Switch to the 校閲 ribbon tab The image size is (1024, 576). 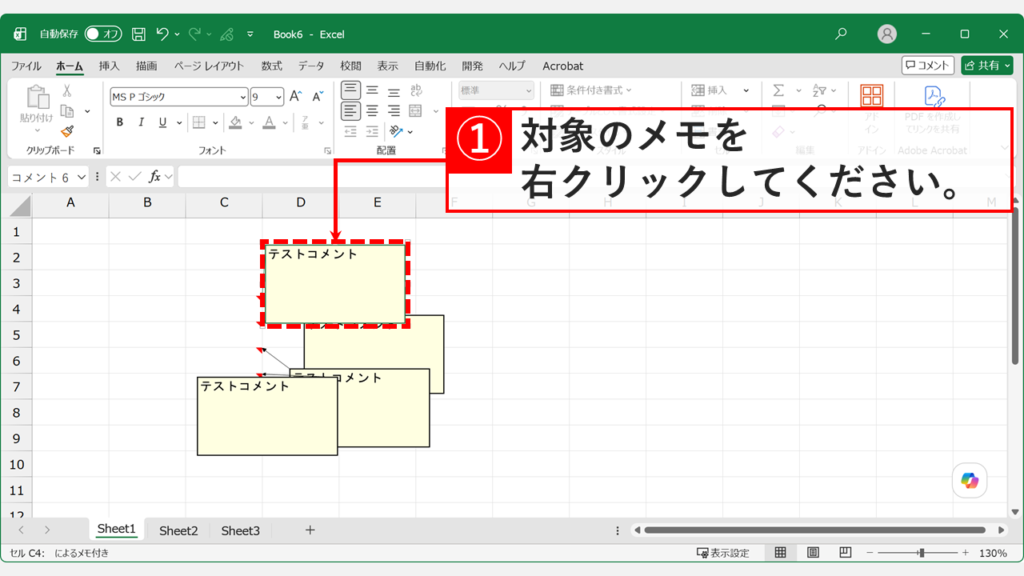351,66
